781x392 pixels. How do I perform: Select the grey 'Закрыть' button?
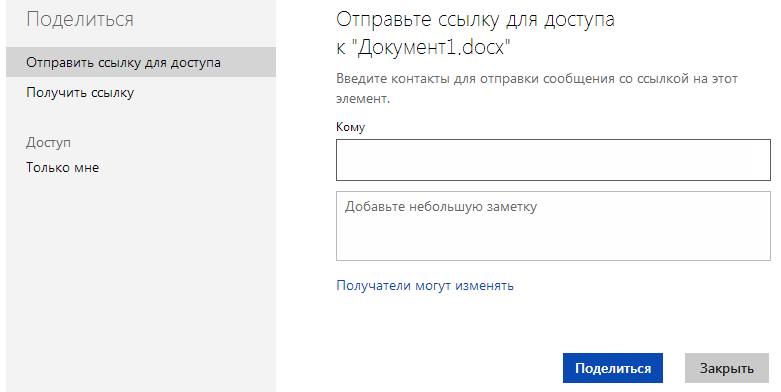pyautogui.click(x=727, y=368)
